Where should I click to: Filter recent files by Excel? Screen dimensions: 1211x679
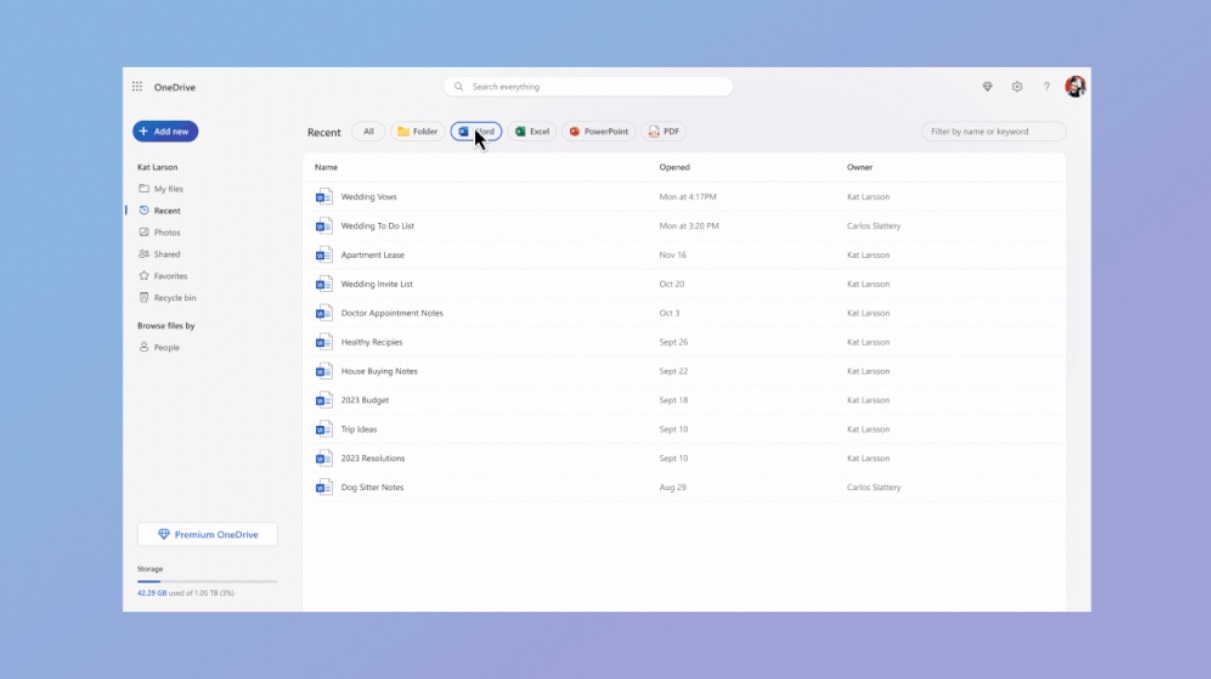point(532,132)
